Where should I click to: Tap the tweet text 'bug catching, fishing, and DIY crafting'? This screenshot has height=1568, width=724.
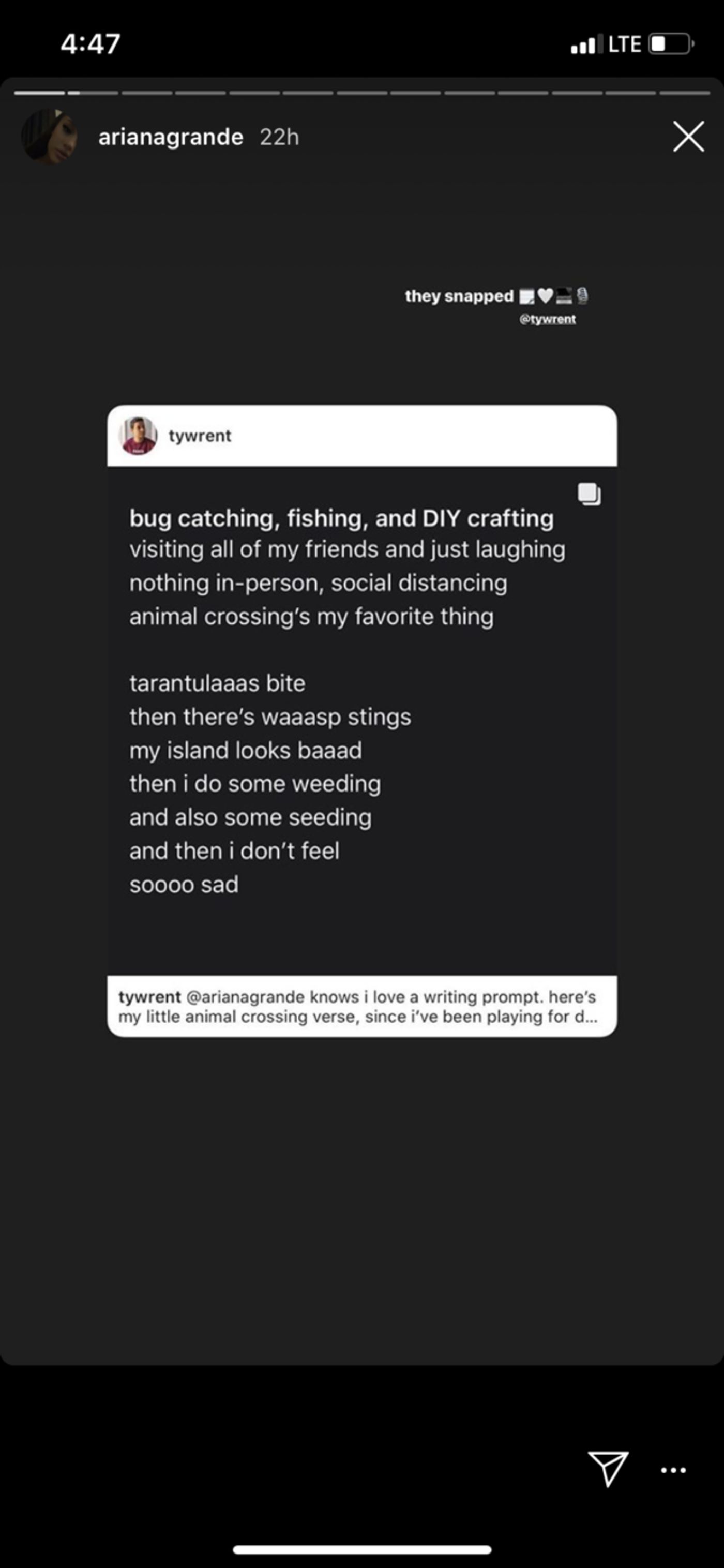pyautogui.click(x=341, y=518)
